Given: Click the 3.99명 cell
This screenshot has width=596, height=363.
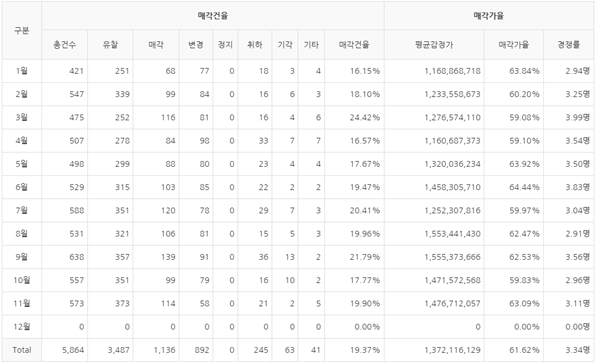Looking at the screenshot, I should pos(577,117).
